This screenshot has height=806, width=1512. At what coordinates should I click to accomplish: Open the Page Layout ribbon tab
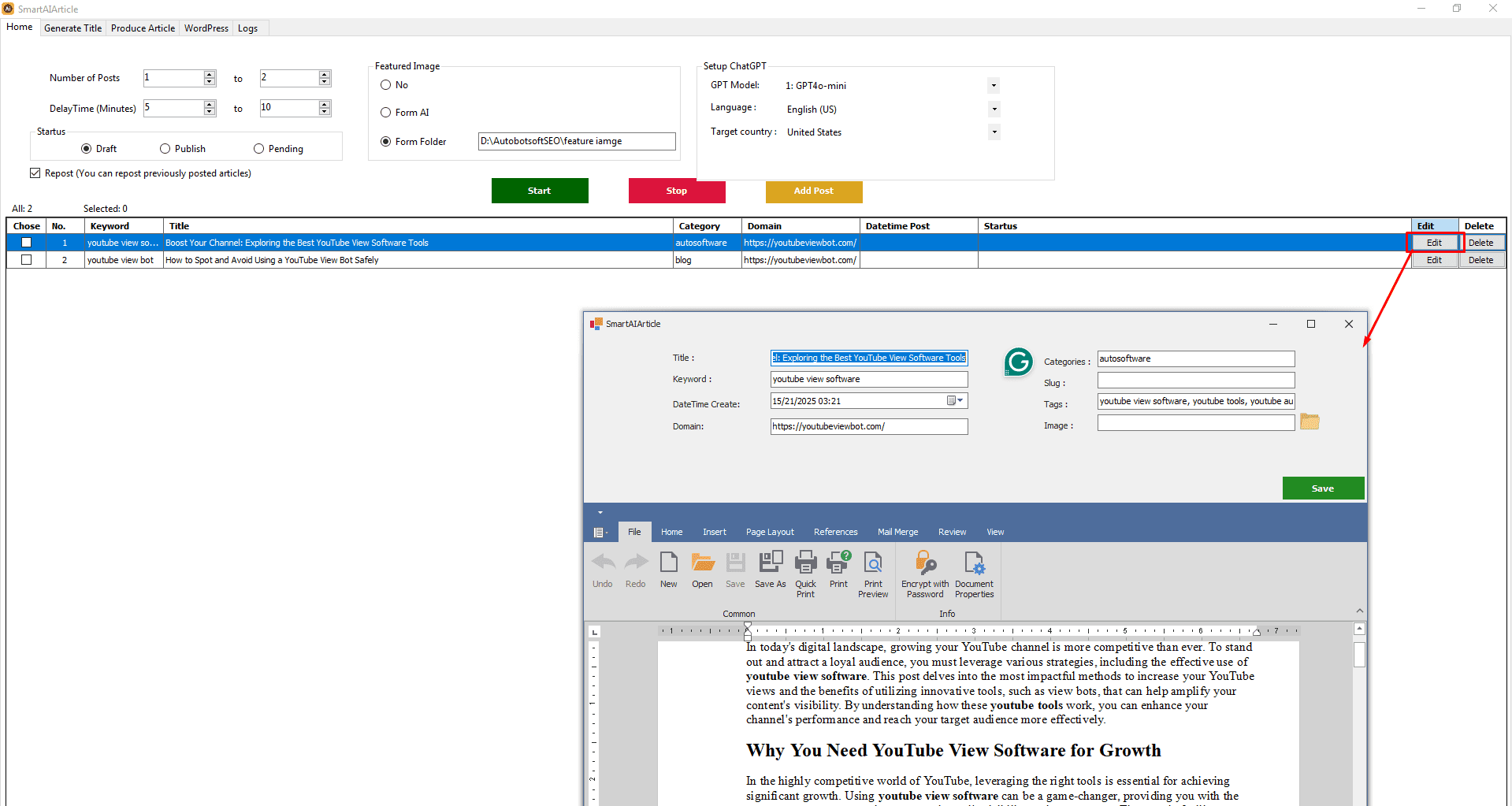click(770, 533)
